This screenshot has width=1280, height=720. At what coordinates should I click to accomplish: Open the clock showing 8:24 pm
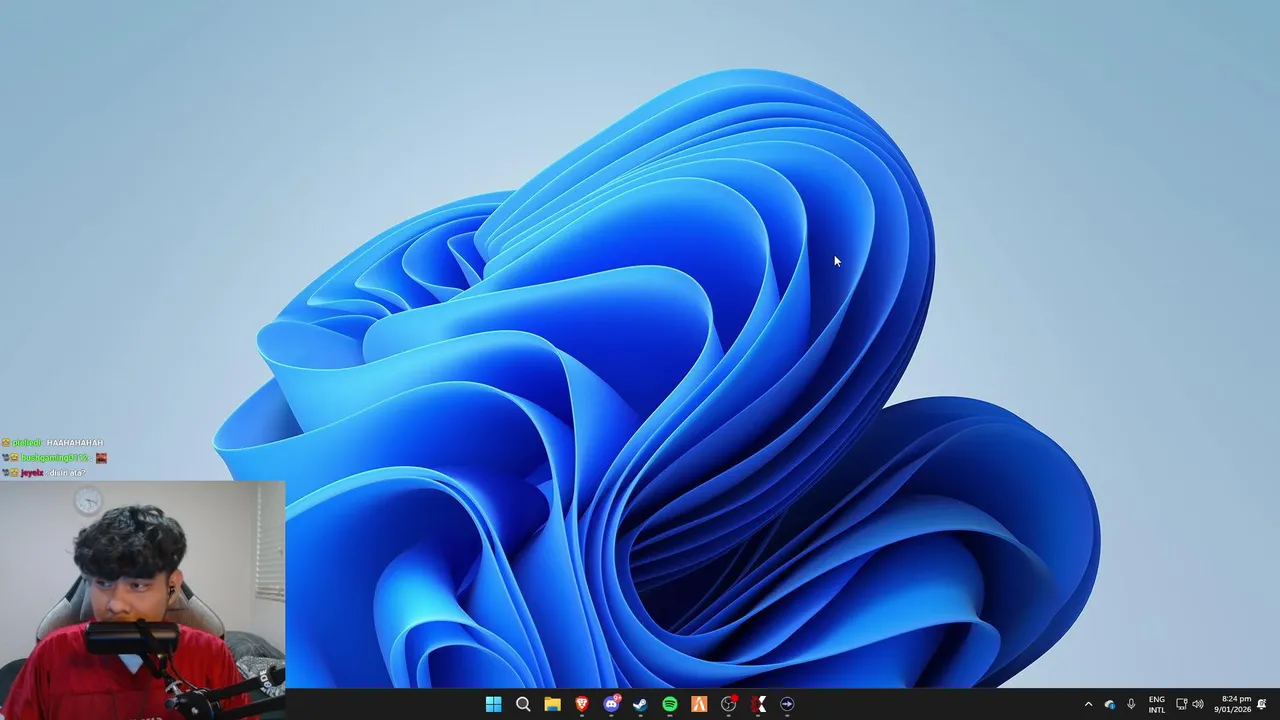1232,704
